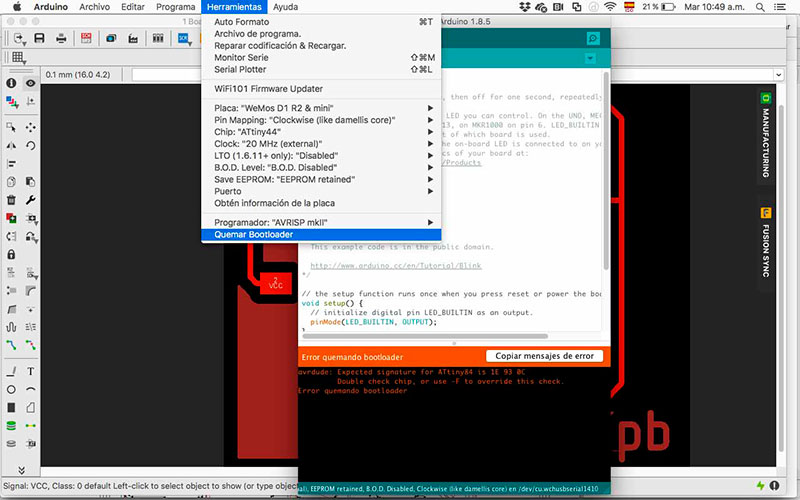Open Layer settings icon in Eagle
This screenshot has width=800, height=500.
12,102
